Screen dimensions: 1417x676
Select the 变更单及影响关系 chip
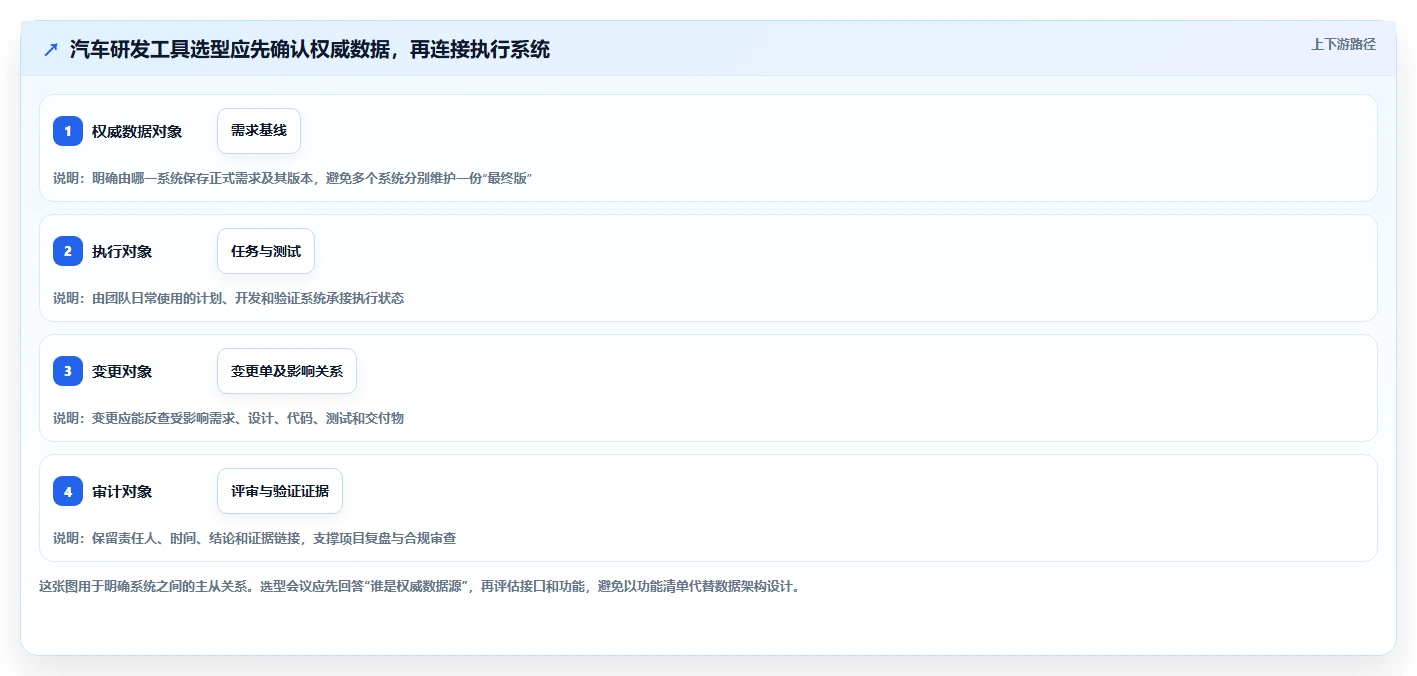[x=287, y=371]
